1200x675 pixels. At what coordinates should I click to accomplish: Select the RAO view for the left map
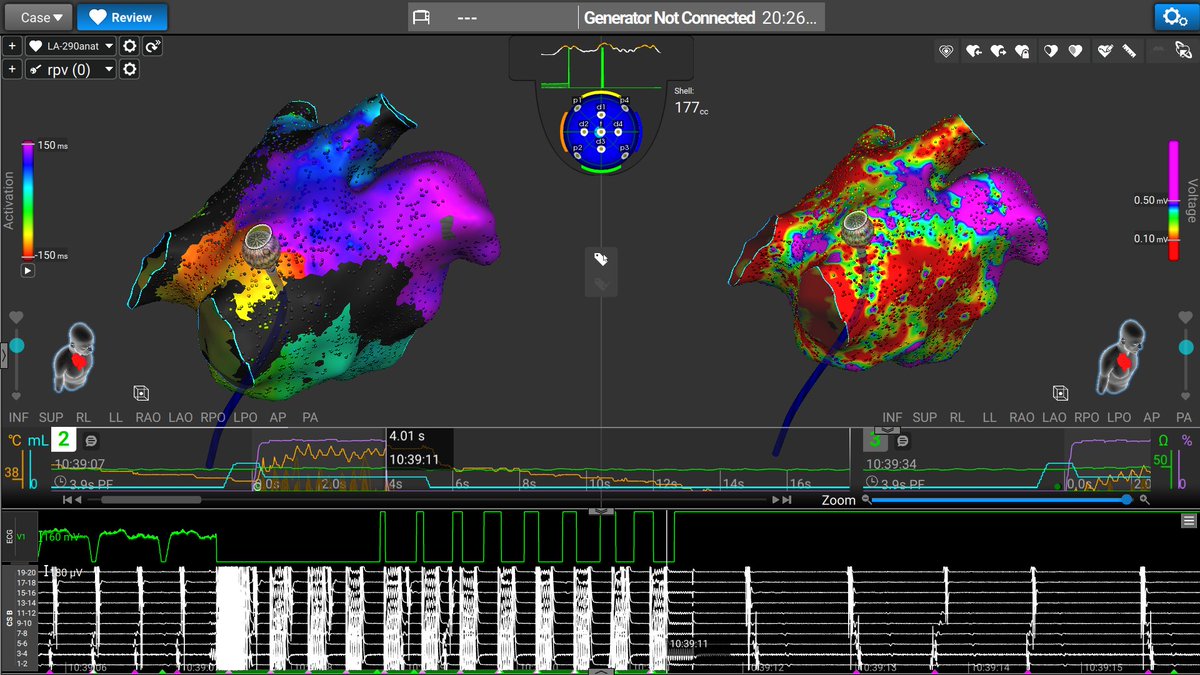point(147,417)
